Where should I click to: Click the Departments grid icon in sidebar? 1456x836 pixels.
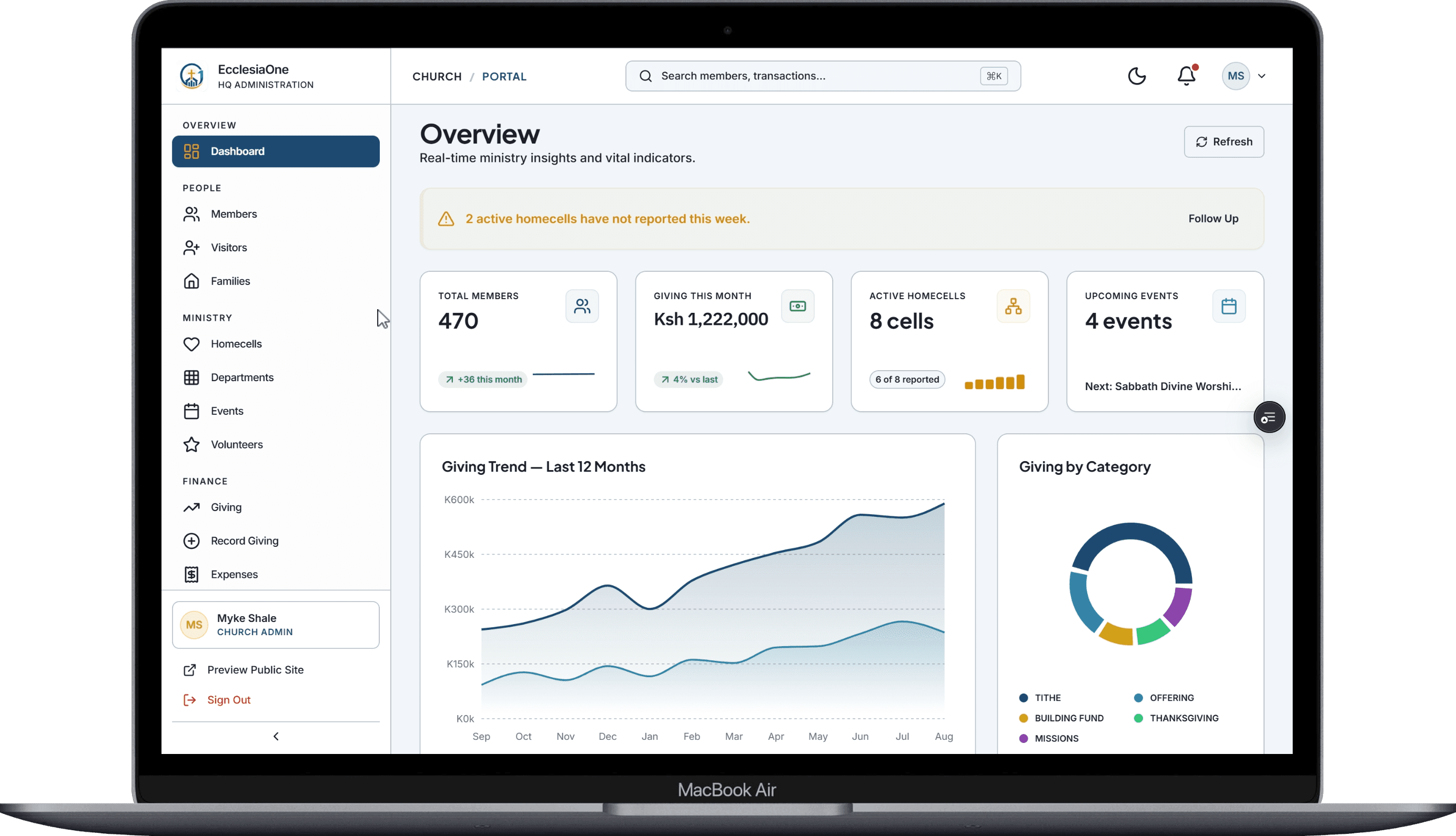pyautogui.click(x=191, y=377)
